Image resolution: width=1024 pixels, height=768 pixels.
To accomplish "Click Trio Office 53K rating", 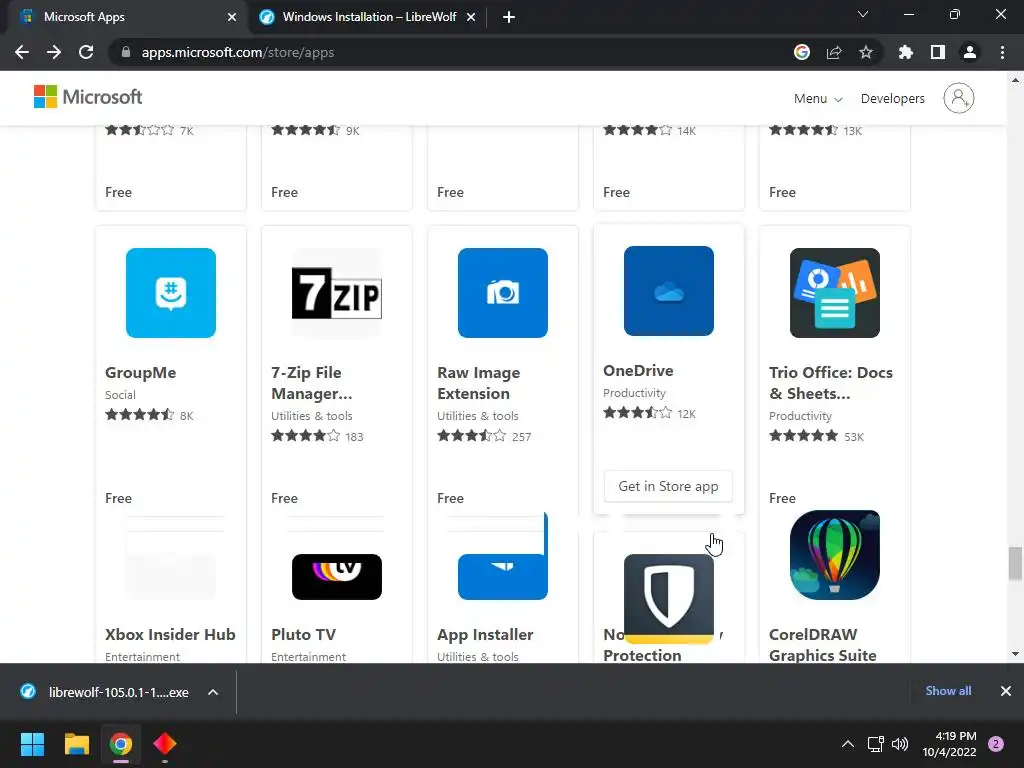I will point(816,436).
